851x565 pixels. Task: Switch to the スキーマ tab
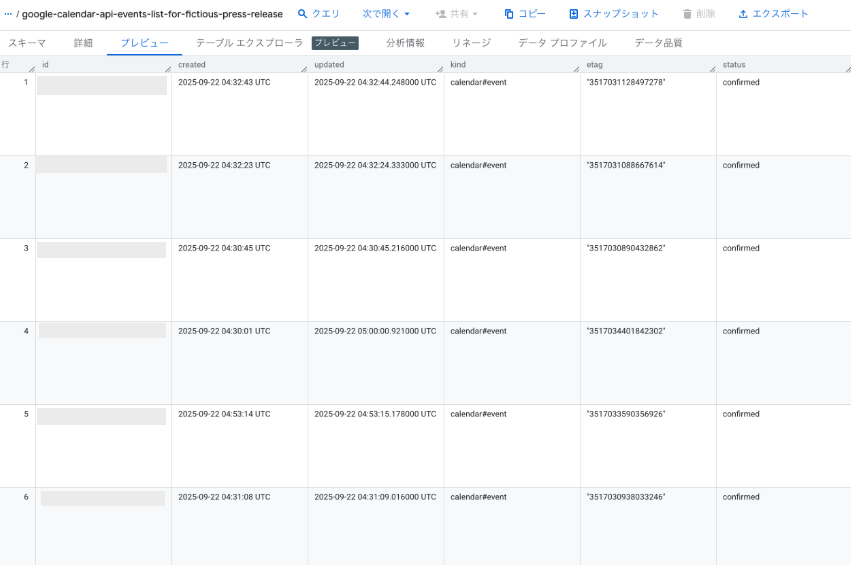27,43
